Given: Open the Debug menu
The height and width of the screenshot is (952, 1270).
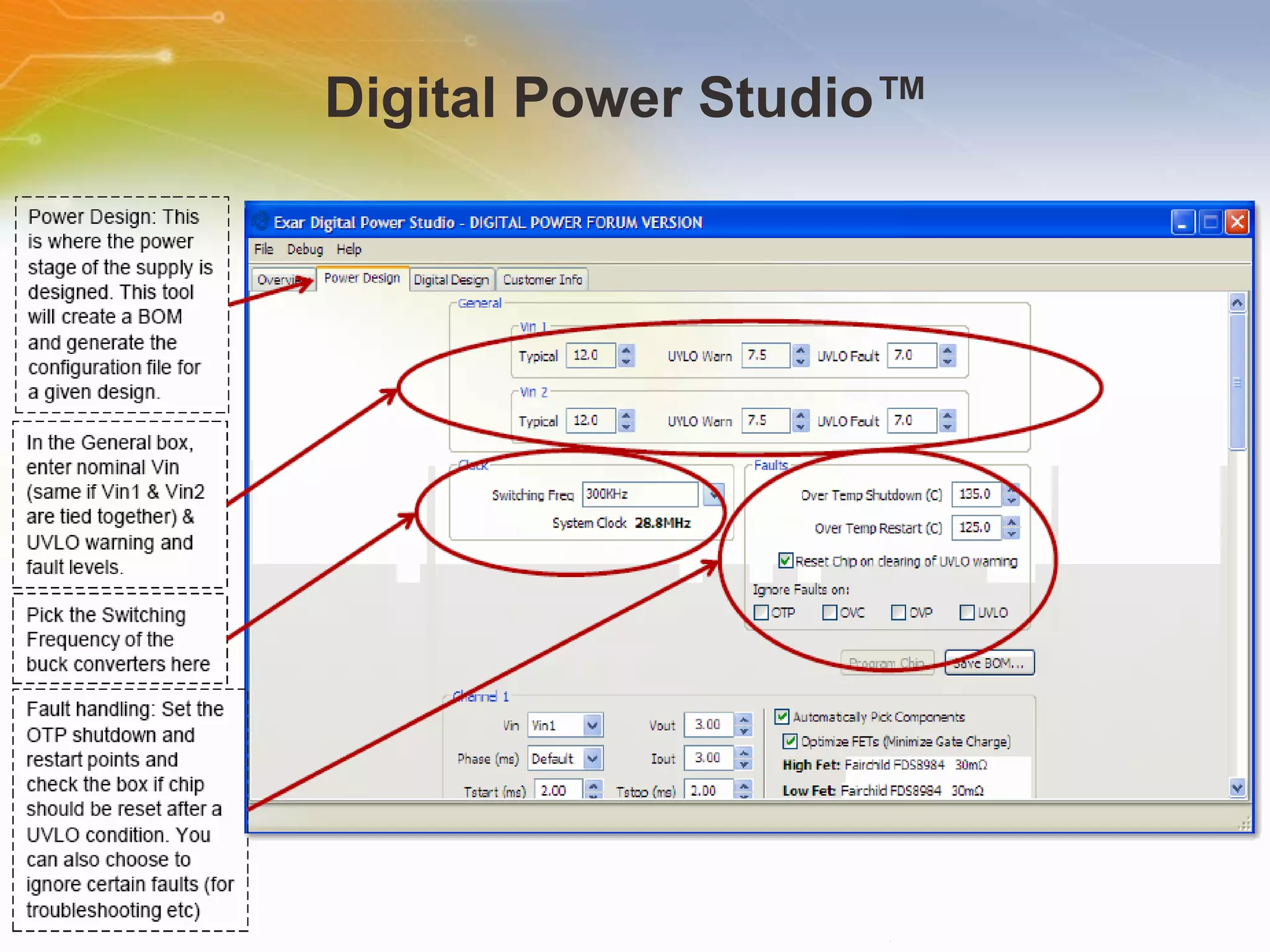Looking at the screenshot, I should pos(304,249).
